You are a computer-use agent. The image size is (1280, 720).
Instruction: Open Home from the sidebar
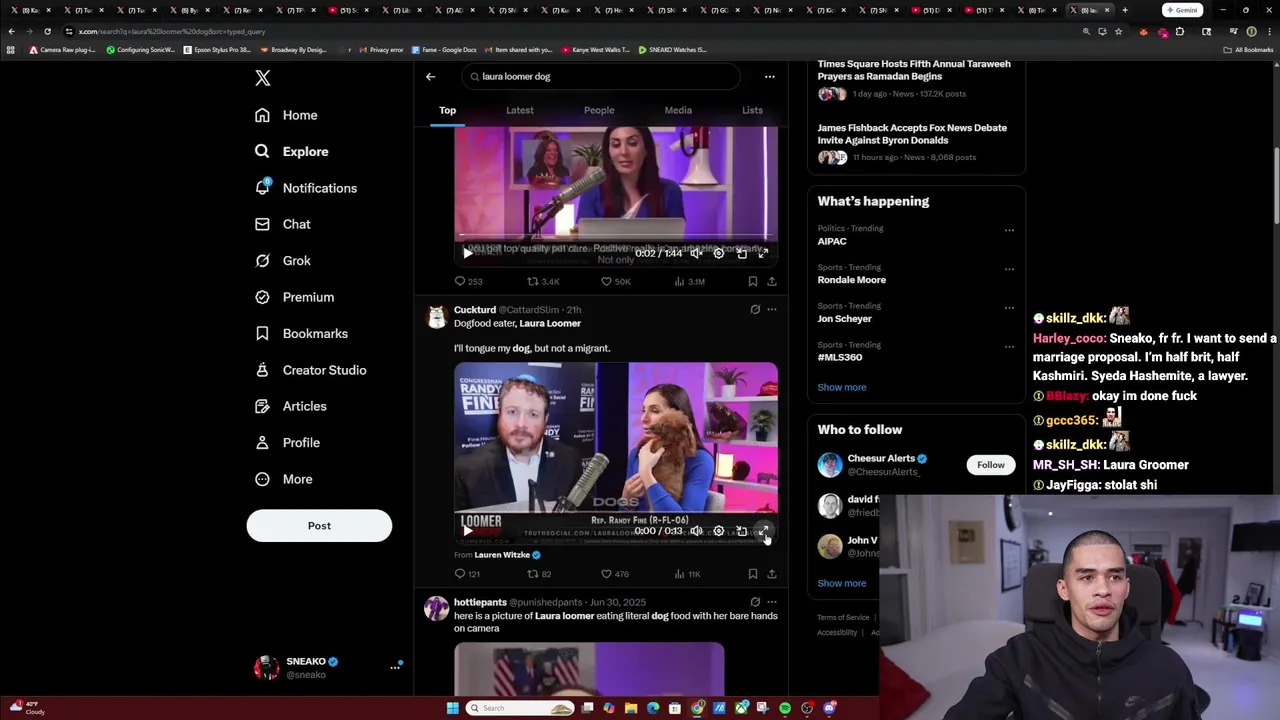tap(286, 115)
